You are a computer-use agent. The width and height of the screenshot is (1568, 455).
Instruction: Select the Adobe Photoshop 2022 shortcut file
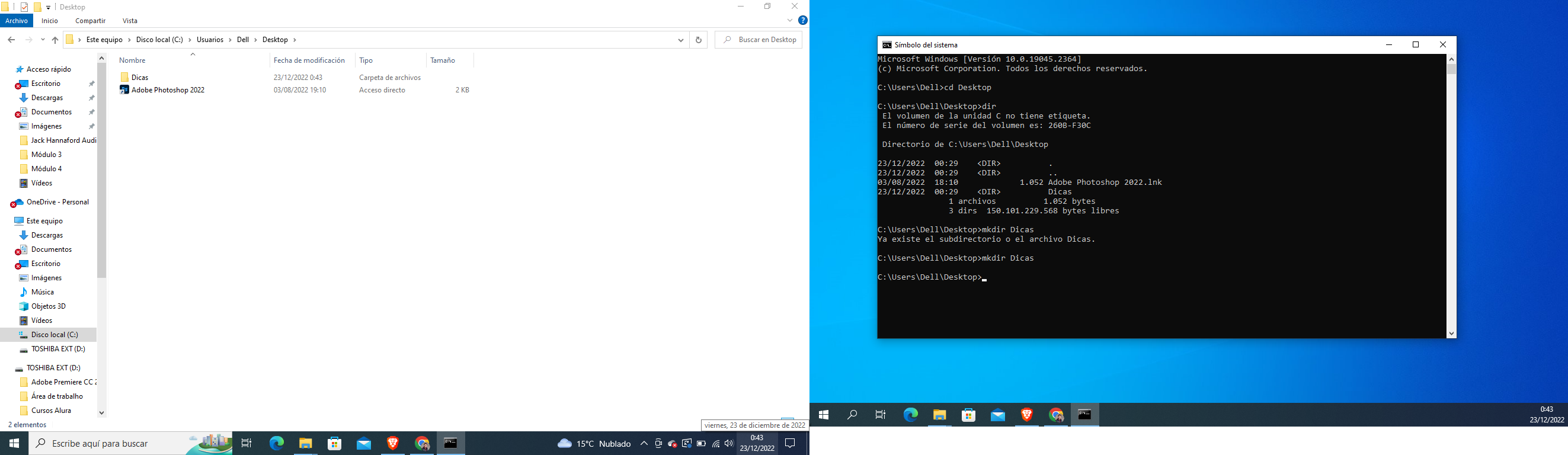pos(168,90)
